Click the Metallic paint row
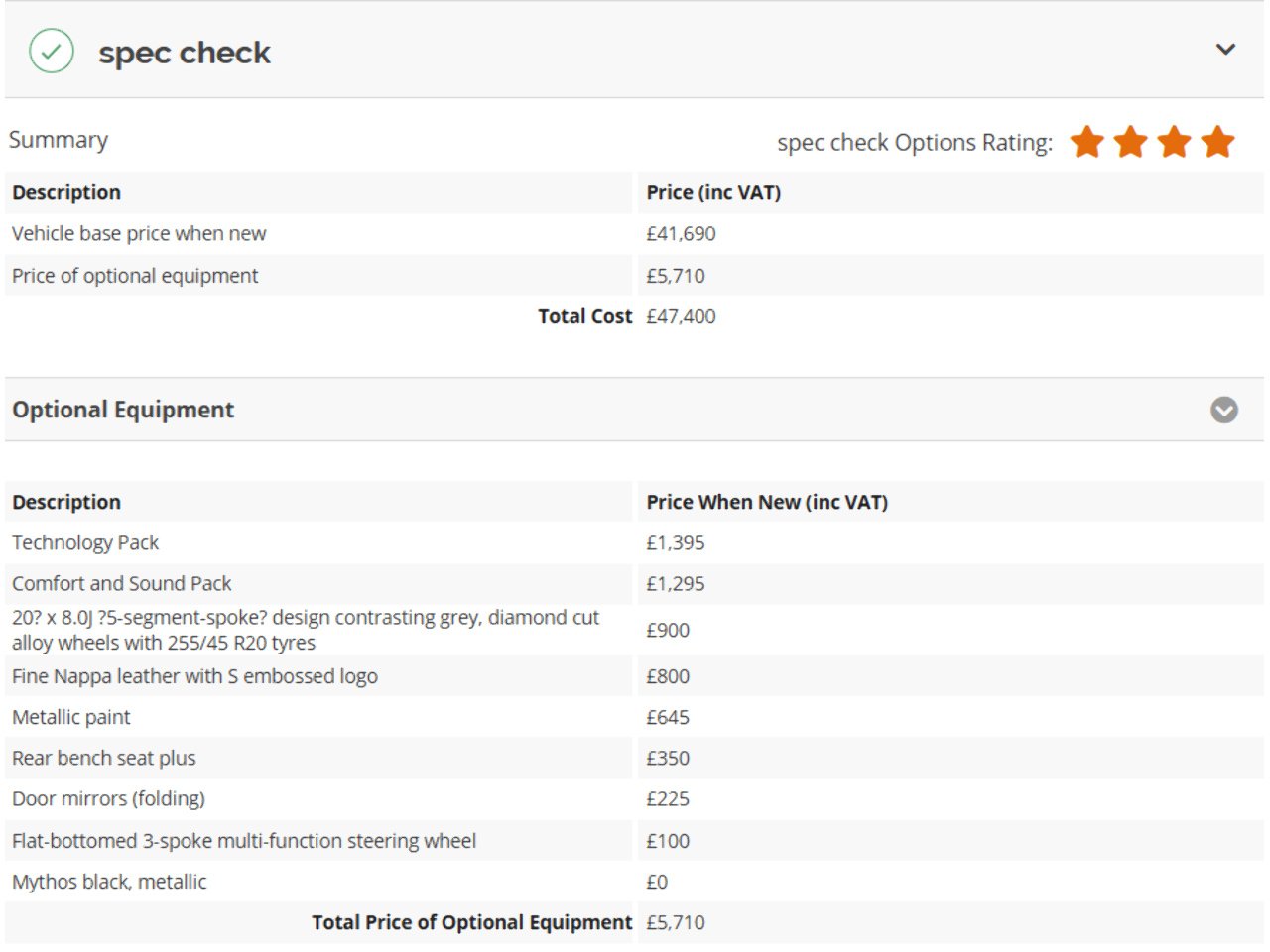 click(x=635, y=717)
